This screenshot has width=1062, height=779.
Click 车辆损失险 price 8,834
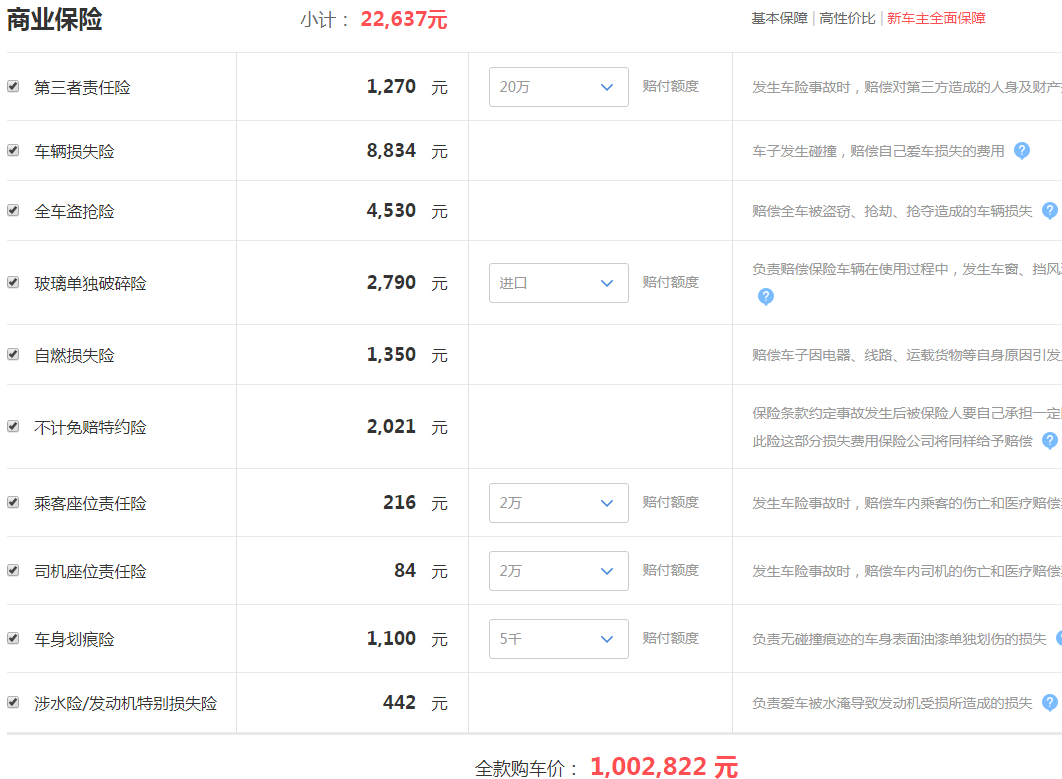point(391,150)
